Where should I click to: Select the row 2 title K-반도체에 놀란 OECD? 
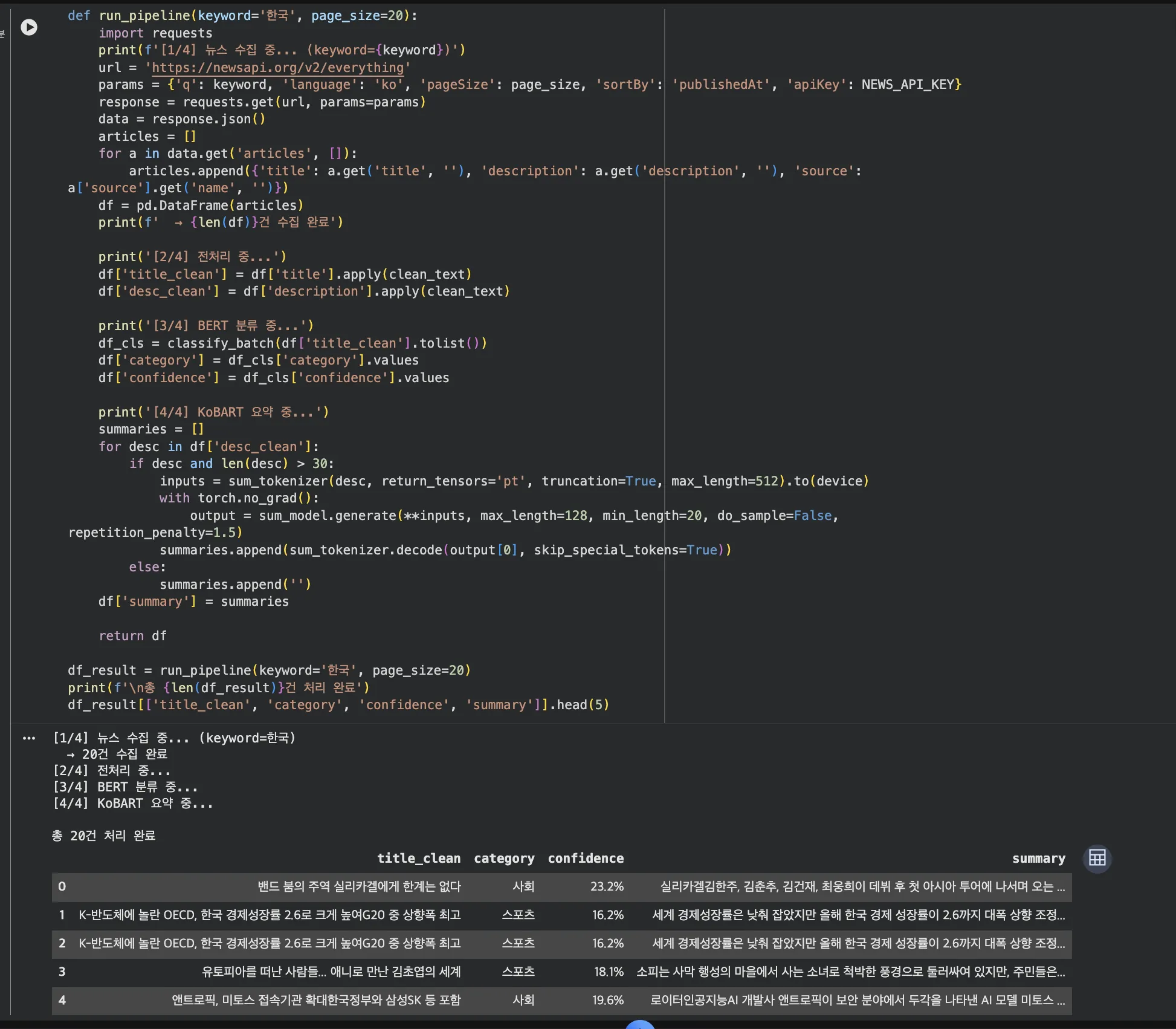pos(270,944)
